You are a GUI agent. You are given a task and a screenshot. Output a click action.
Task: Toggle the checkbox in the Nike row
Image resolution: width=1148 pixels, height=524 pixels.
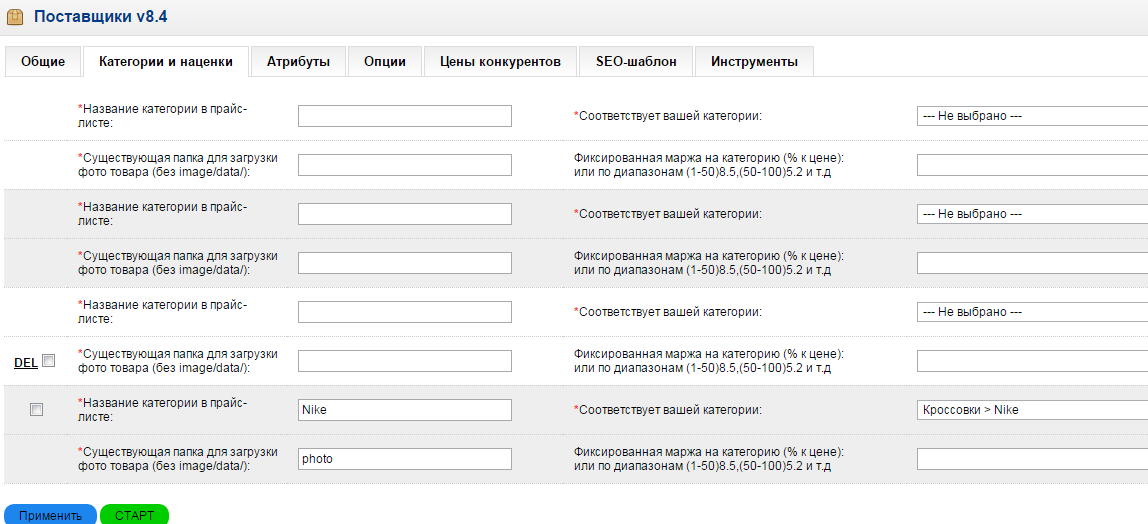pos(37,409)
